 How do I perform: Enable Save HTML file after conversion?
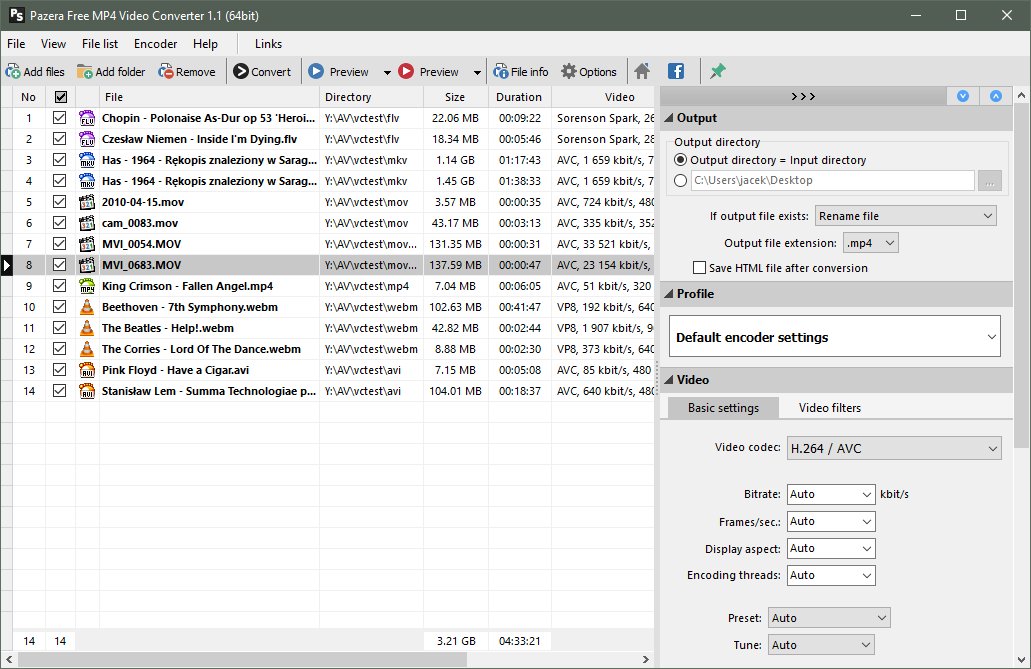(700, 268)
